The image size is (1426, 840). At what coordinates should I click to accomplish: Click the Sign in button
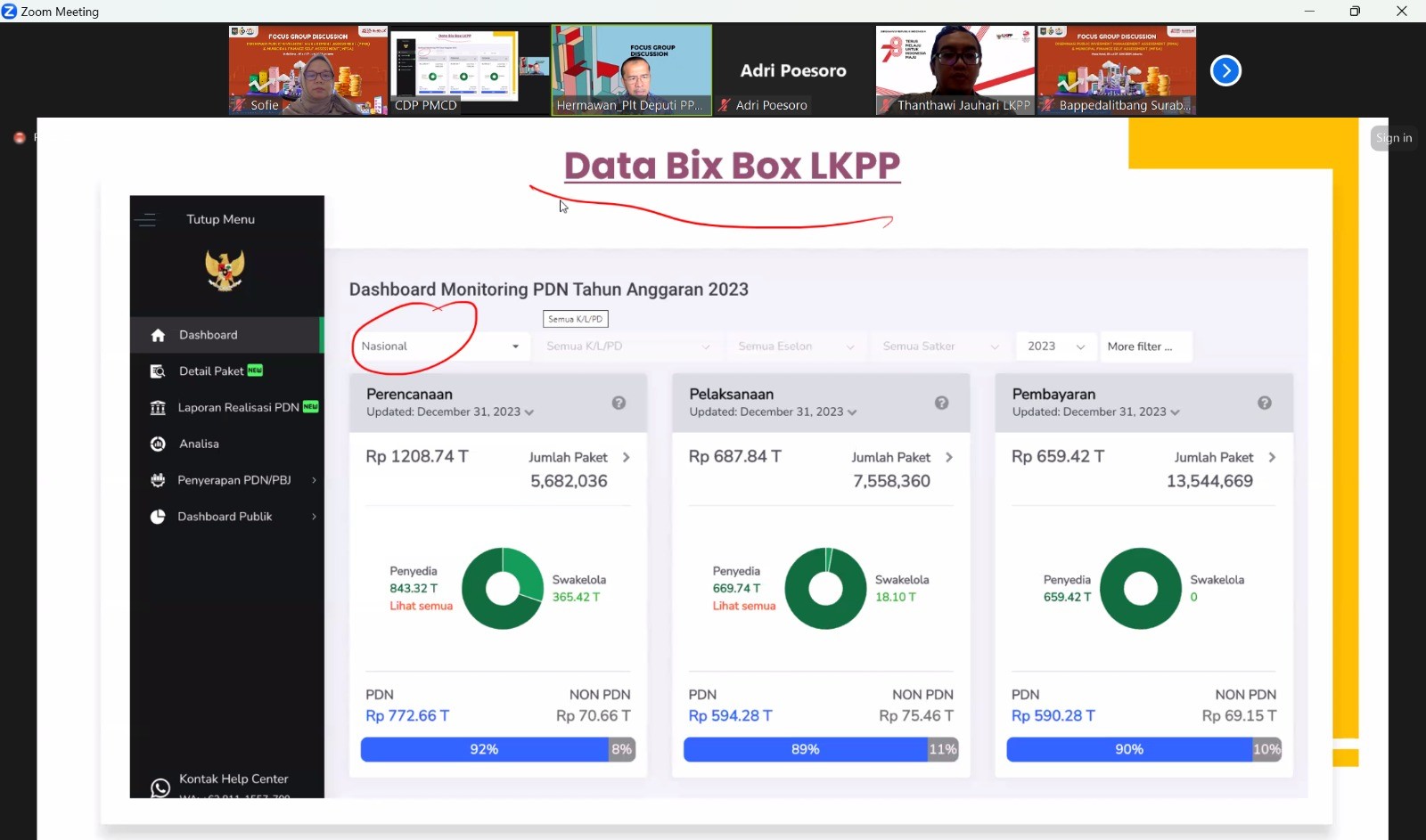pos(1393,138)
